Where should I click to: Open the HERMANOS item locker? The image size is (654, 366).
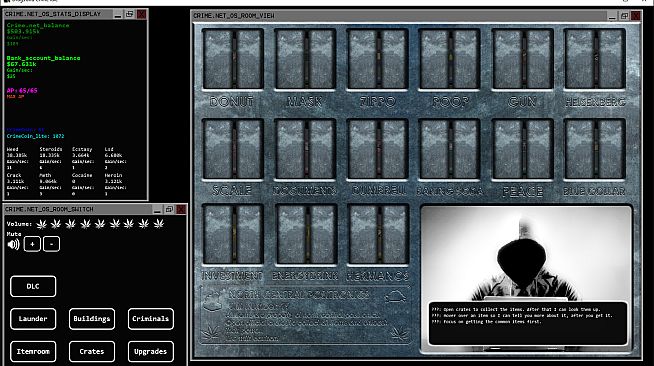377,234
